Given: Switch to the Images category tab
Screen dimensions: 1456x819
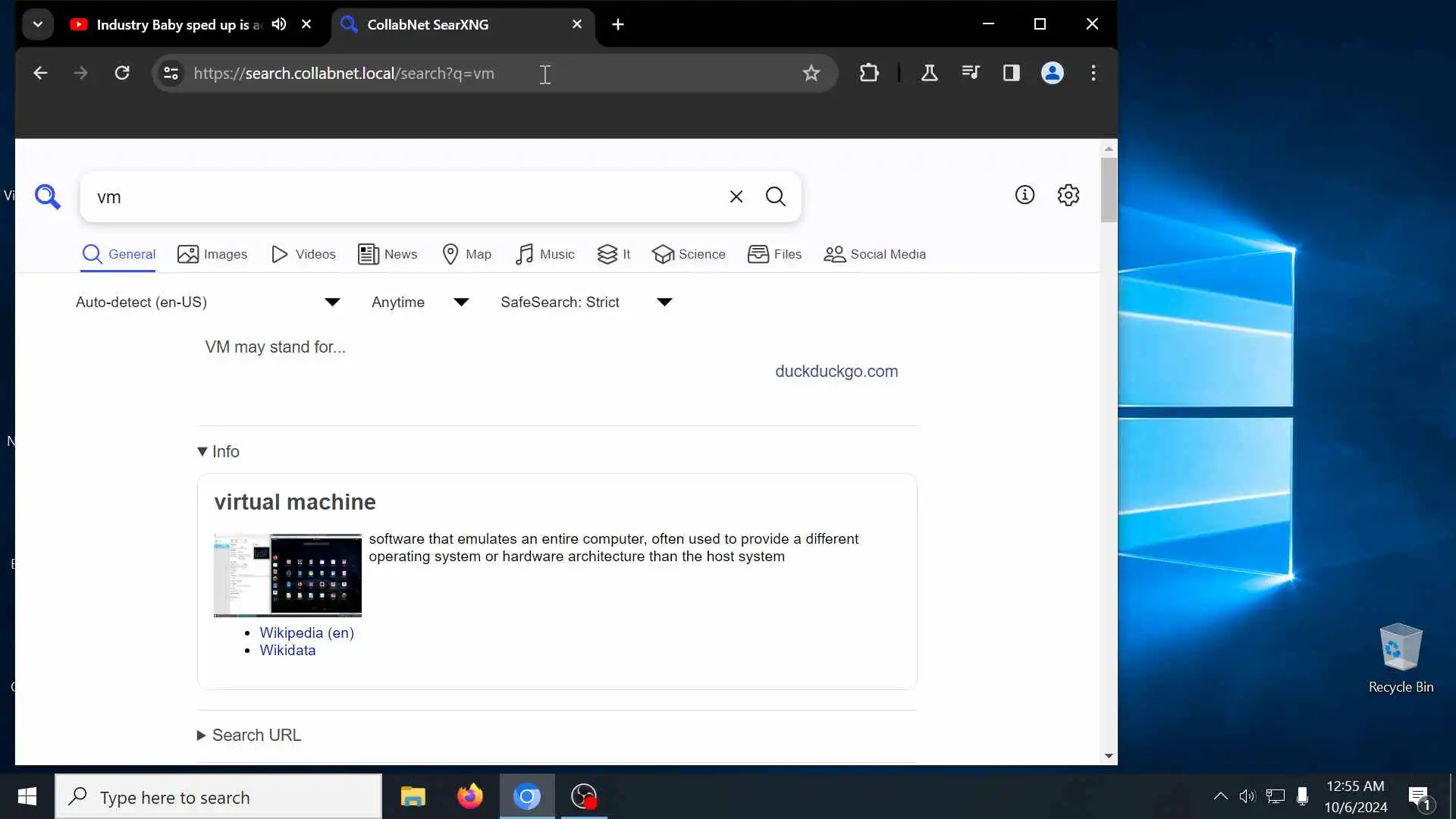Looking at the screenshot, I should [x=212, y=254].
